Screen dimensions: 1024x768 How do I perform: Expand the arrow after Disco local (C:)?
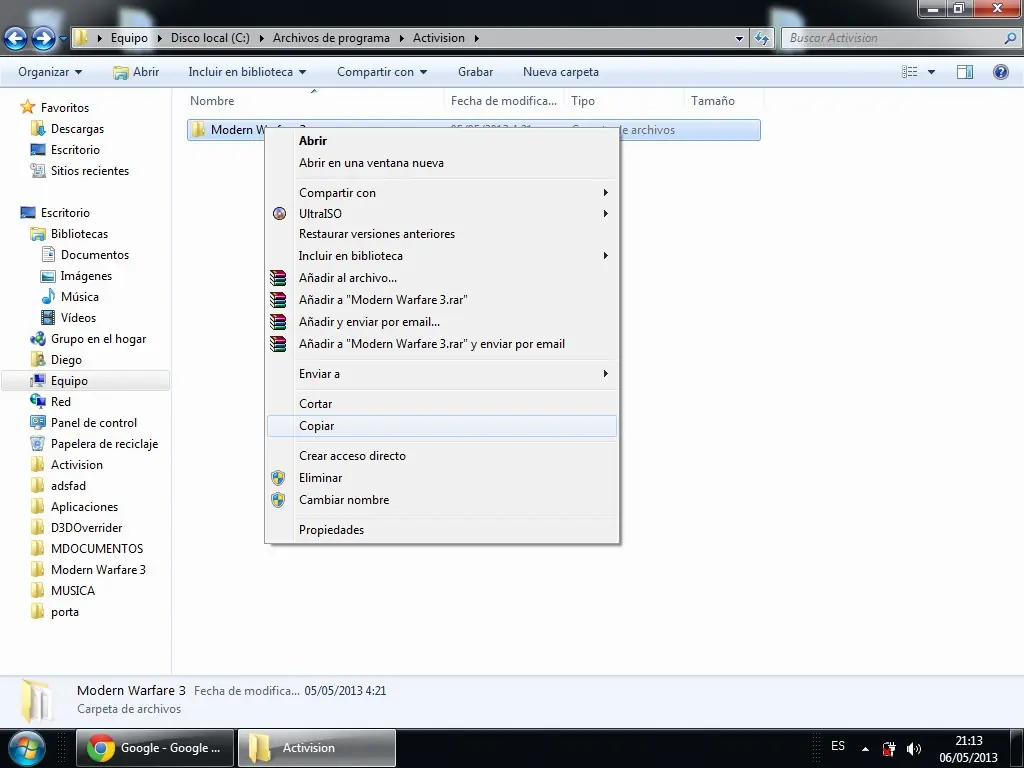261,39
